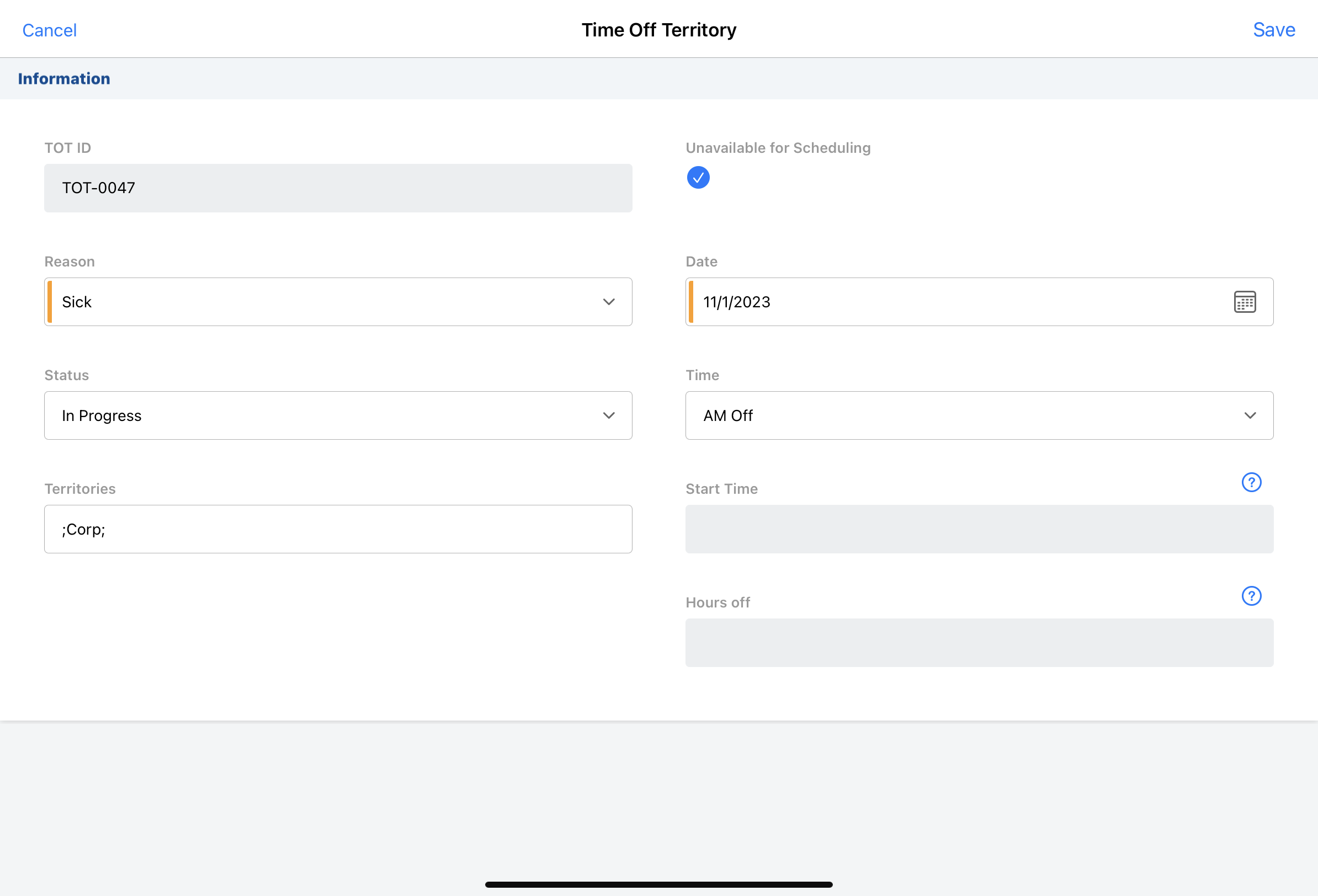Click into the Territories text field
This screenshot has height=896, width=1318.
338,529
